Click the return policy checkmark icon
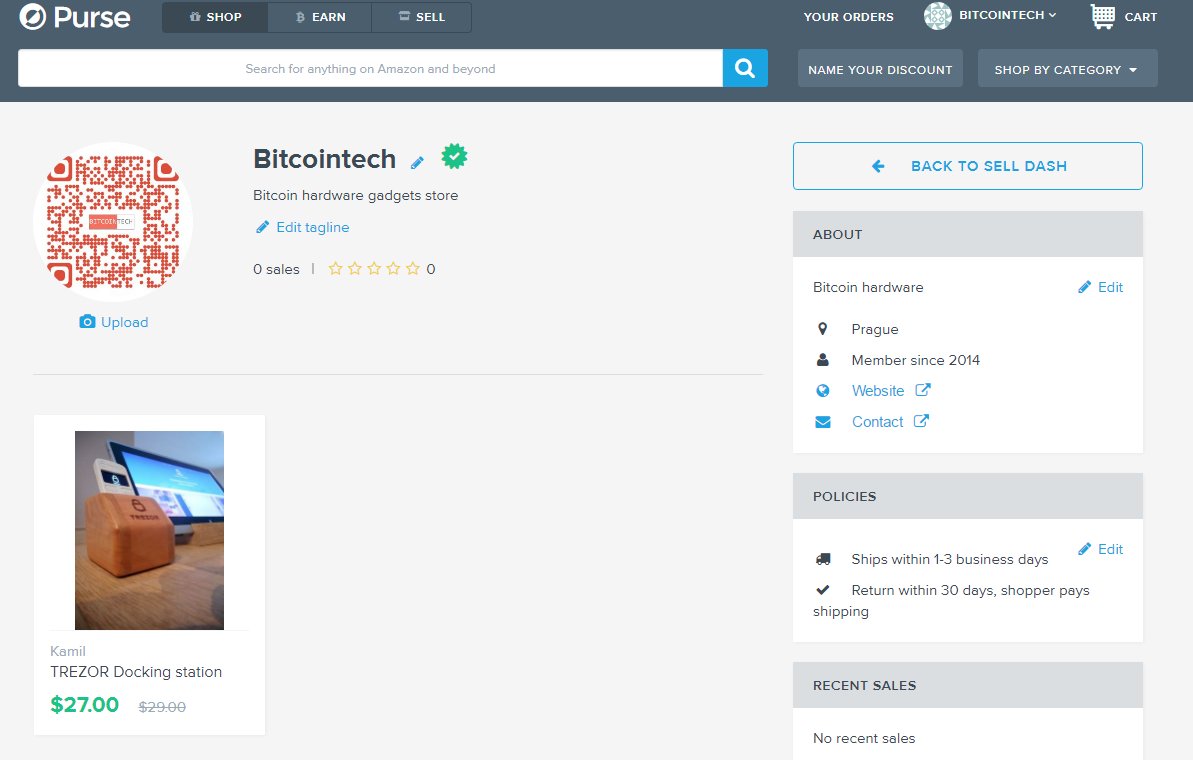The width and height of the screenshot is (1193, 760). [822, 590]
